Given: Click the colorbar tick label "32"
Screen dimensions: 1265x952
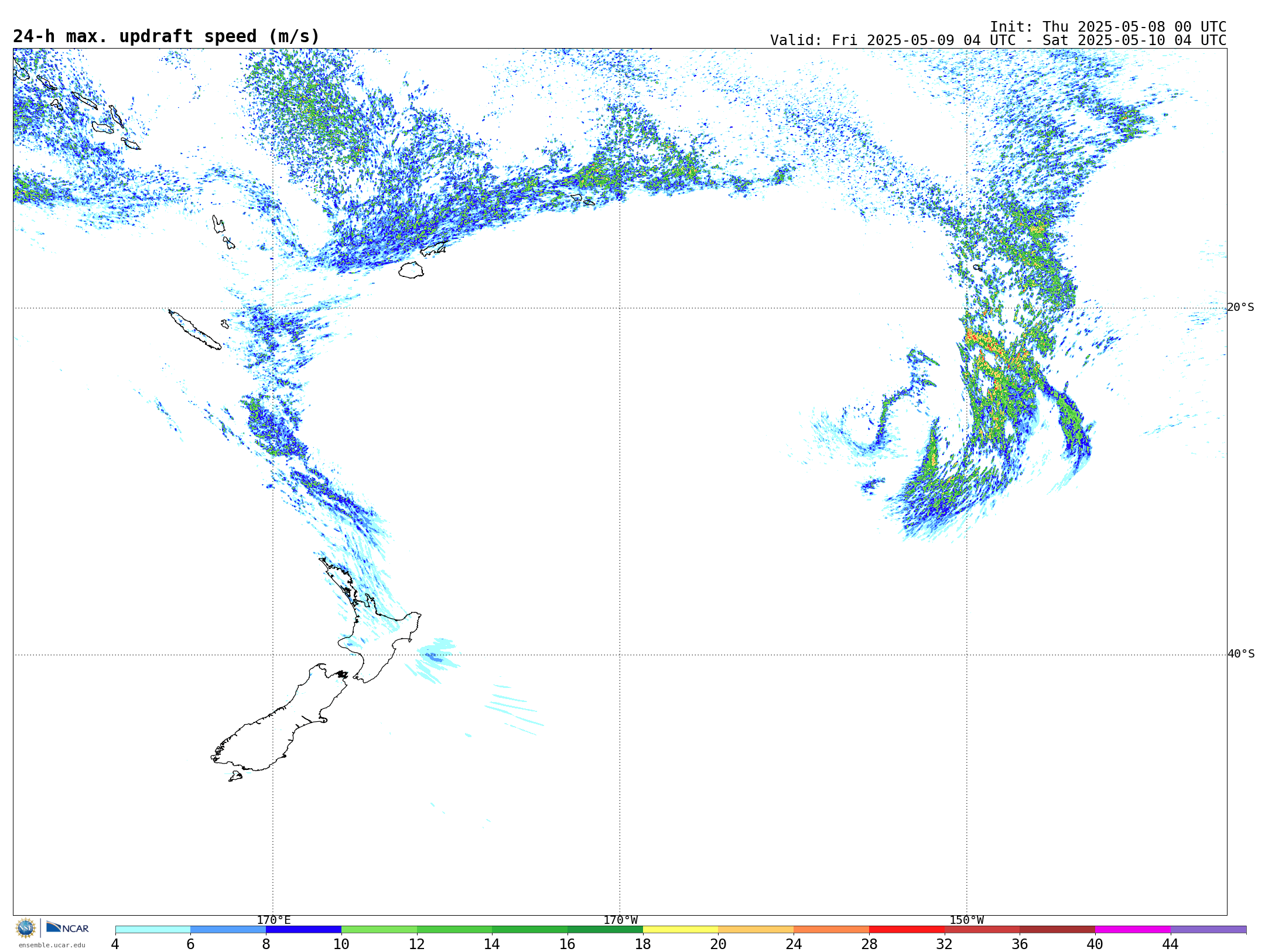Looking at the screenshot, I should tap(944, 944).
